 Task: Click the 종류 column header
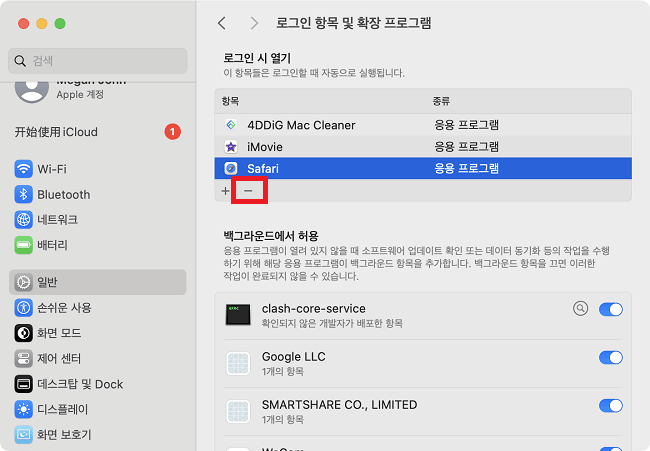point(441,101)
